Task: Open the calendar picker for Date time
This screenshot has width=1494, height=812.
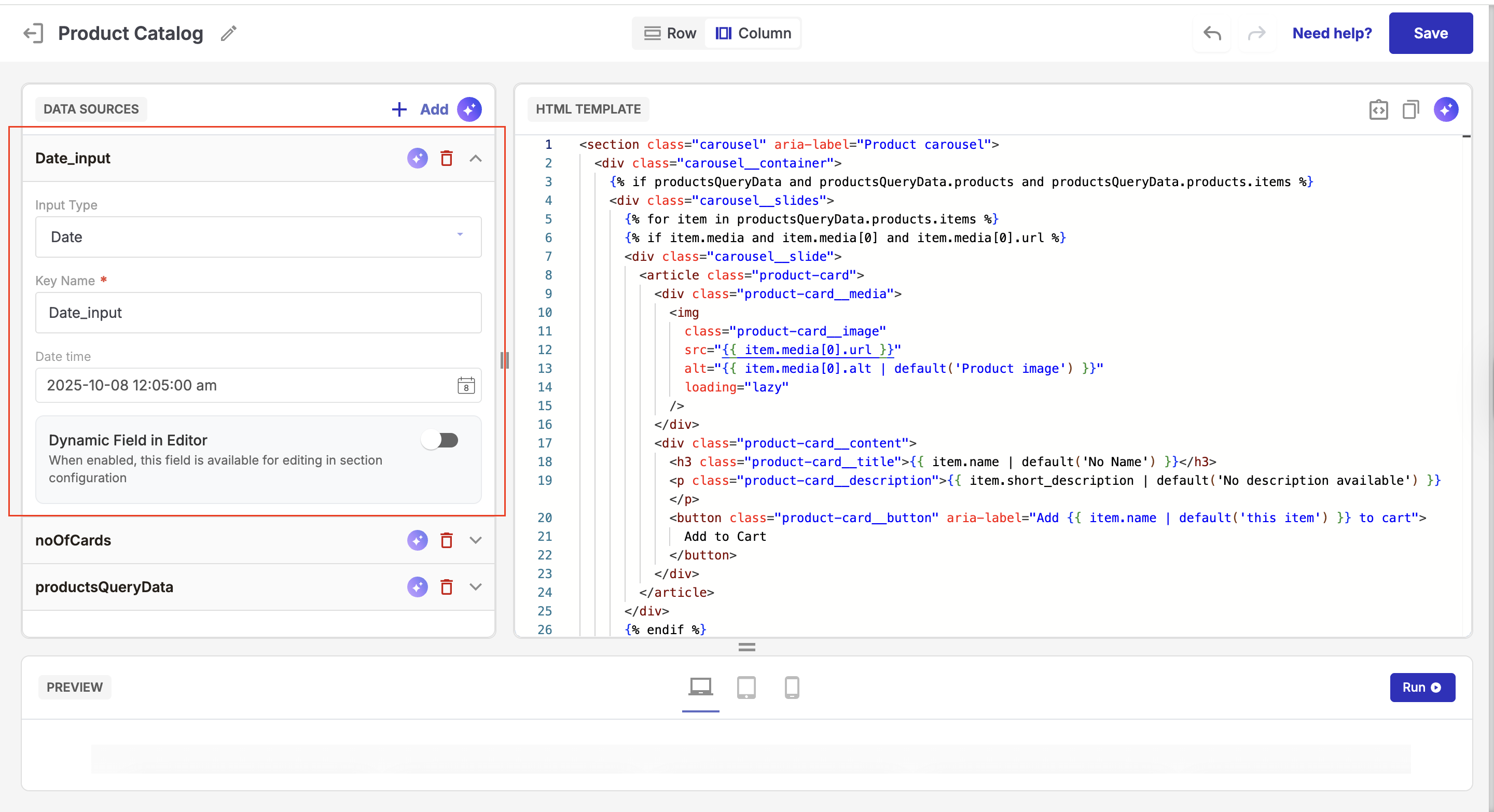Action: (466, 385)
